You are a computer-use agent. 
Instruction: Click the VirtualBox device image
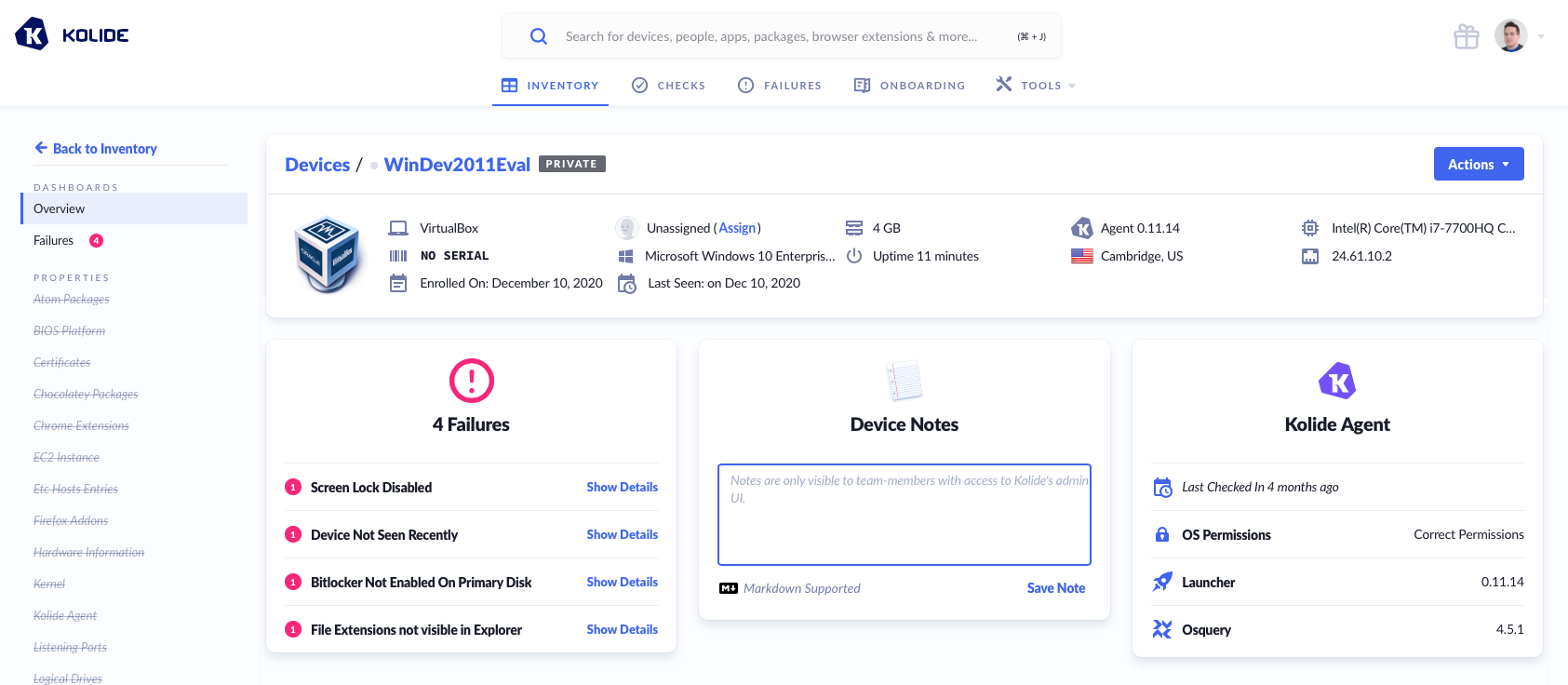click(x=327, y=255)
